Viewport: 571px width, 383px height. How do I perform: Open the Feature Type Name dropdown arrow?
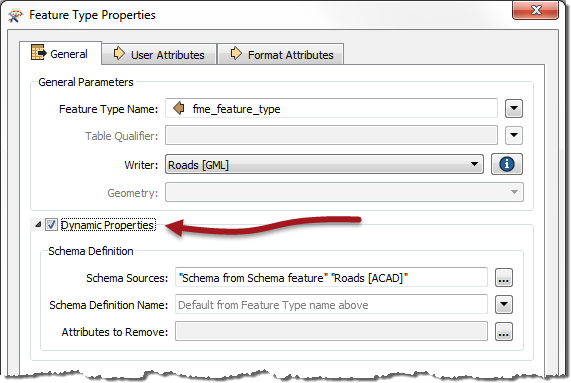tap(514, 108)
